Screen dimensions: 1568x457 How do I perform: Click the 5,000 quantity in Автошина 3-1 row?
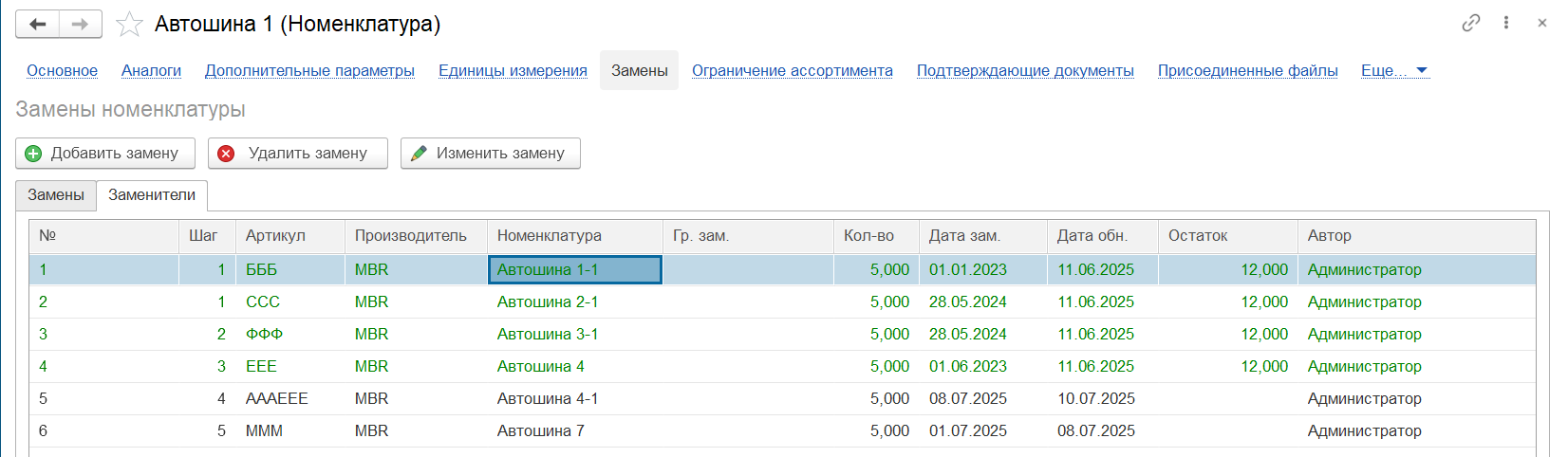tap(876, 334)
